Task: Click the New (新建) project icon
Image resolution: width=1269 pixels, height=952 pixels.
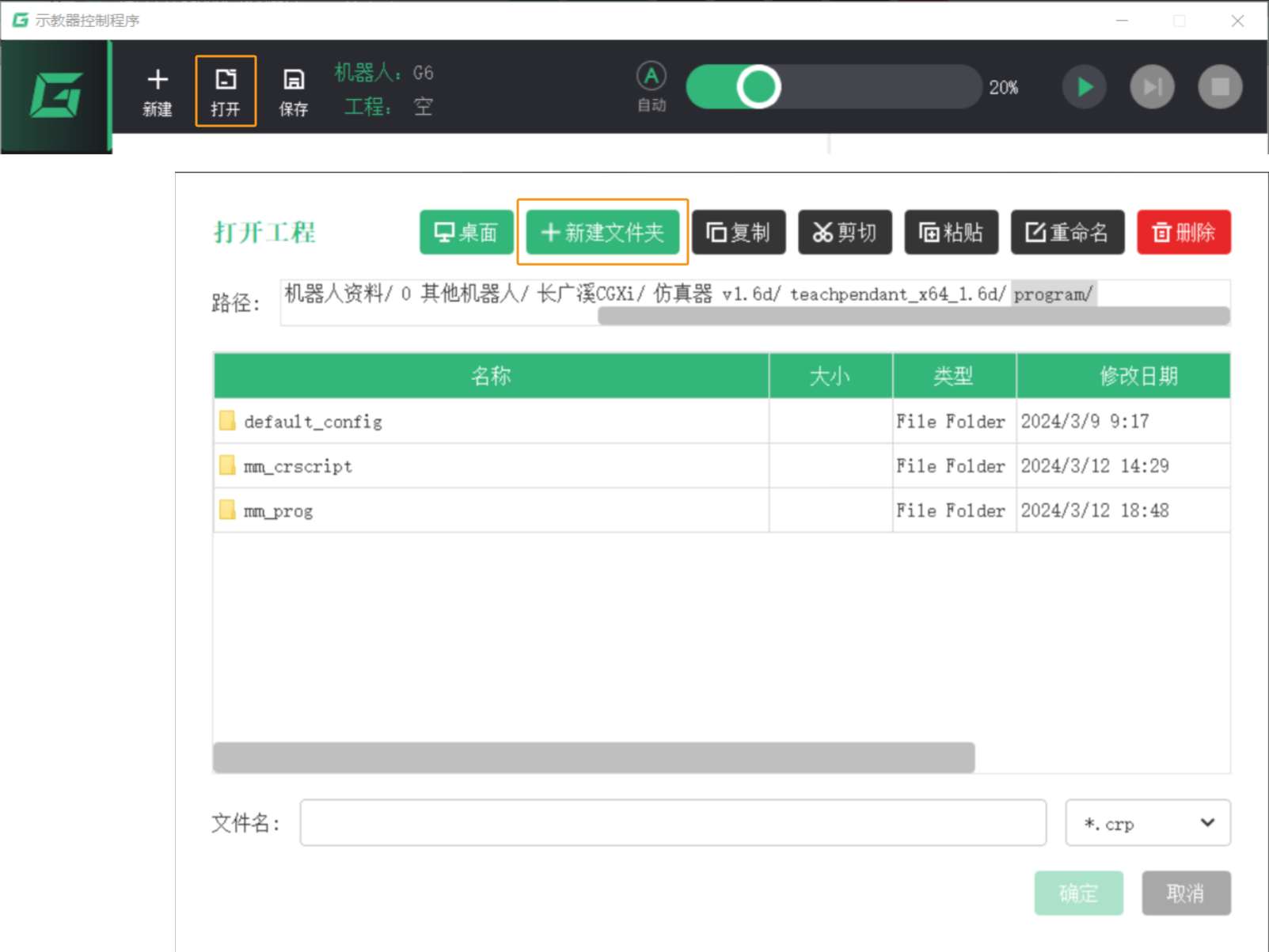Action: (x=158, y=91)
